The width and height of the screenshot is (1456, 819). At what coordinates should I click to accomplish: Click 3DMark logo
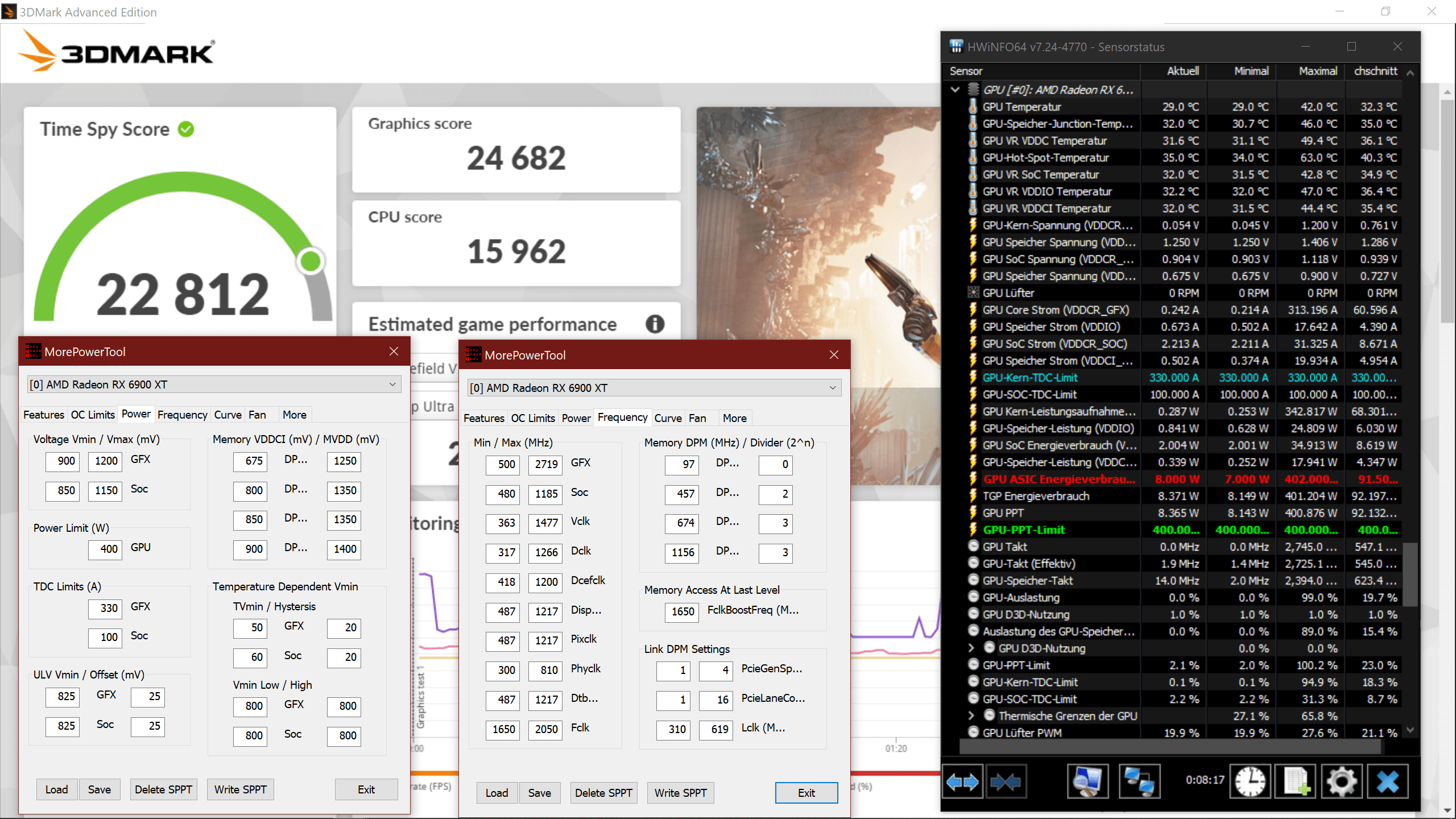(x=117, y=51)
